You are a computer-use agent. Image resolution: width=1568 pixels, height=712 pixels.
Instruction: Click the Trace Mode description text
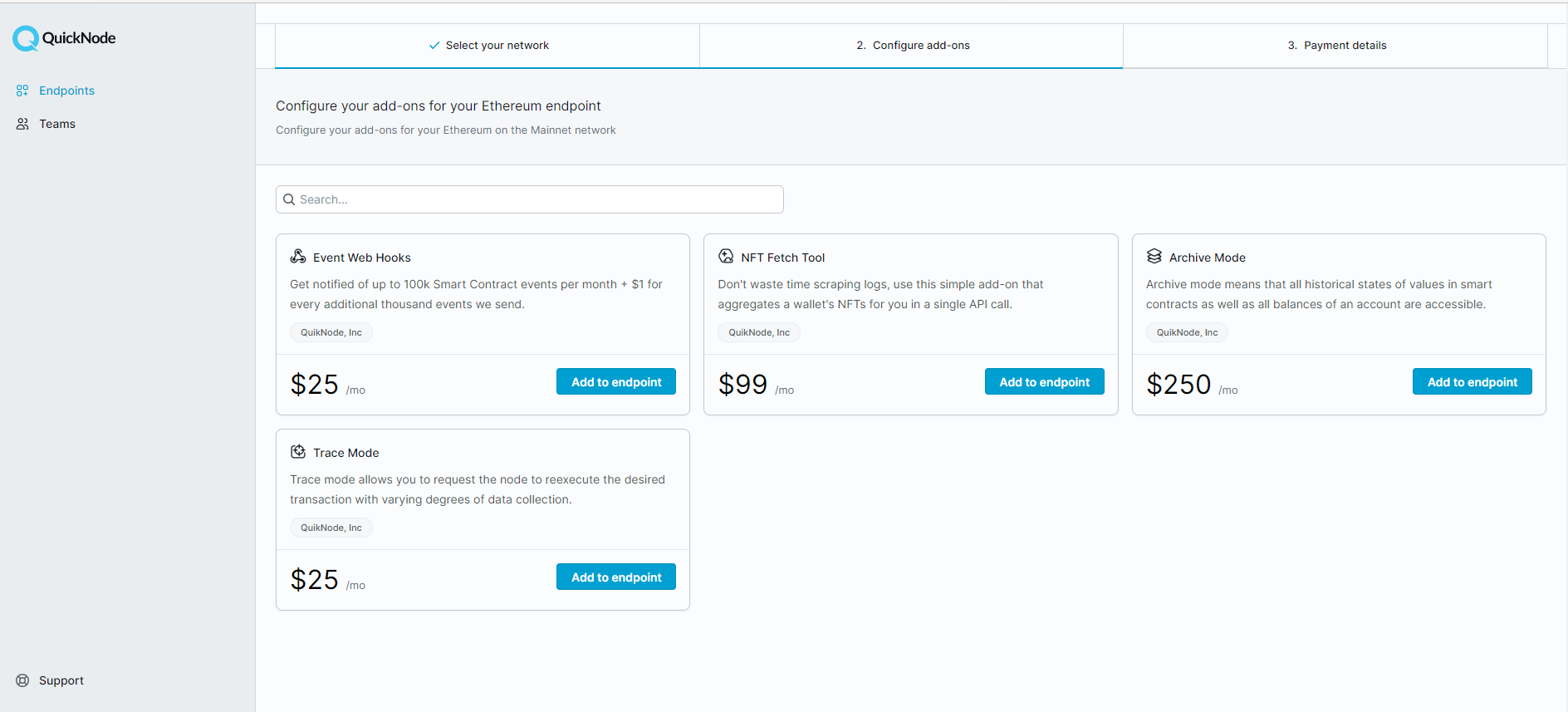(478, 489)
